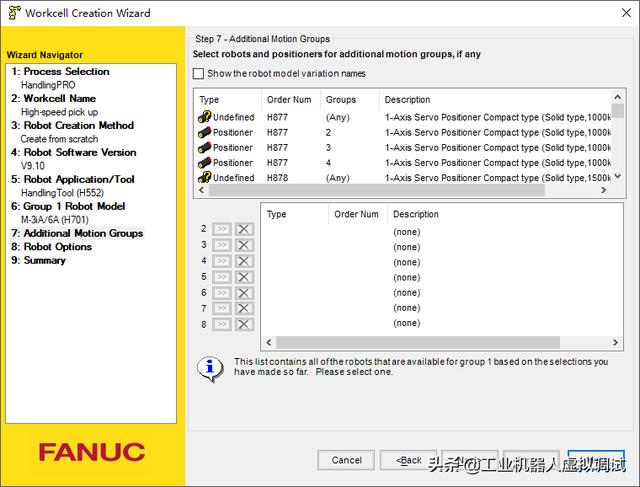
Task: Remove the selection for group 8
Action: click(244, 324)
